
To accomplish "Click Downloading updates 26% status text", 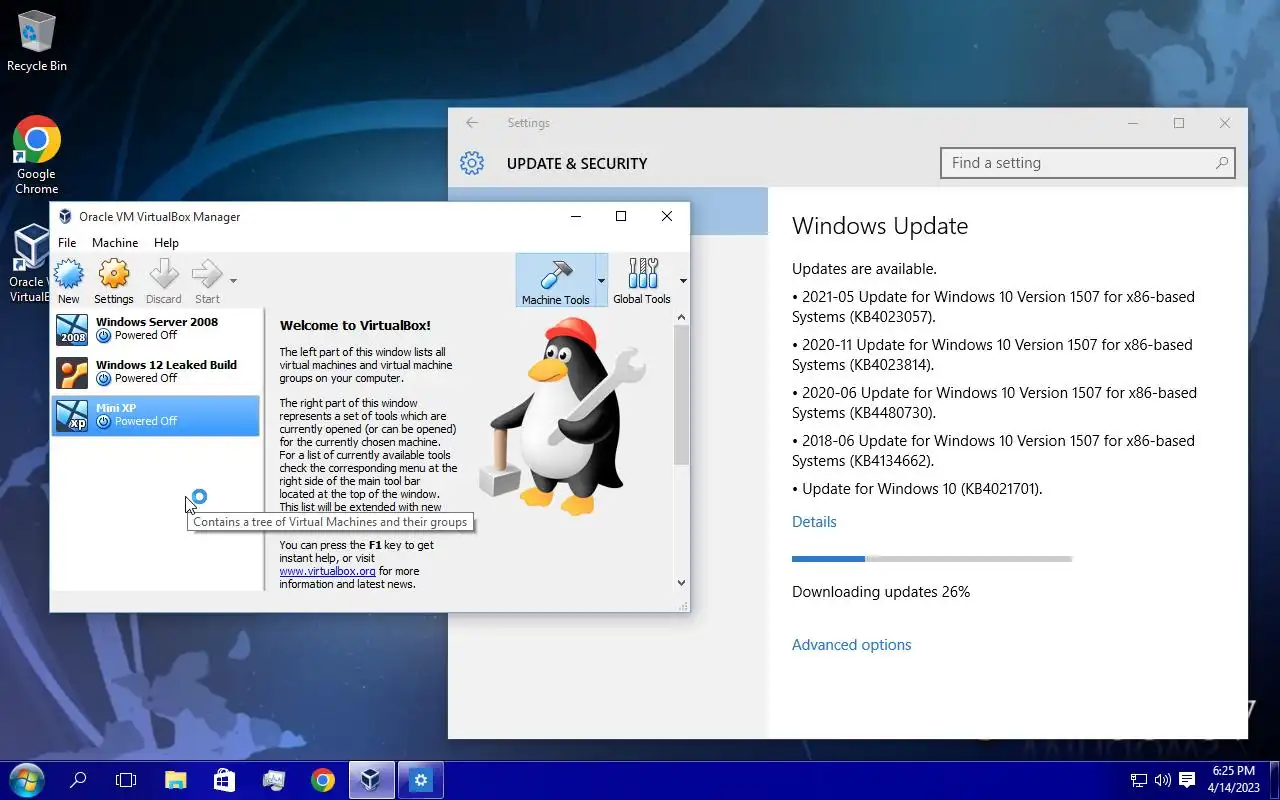I will click(x=881, y=592).
